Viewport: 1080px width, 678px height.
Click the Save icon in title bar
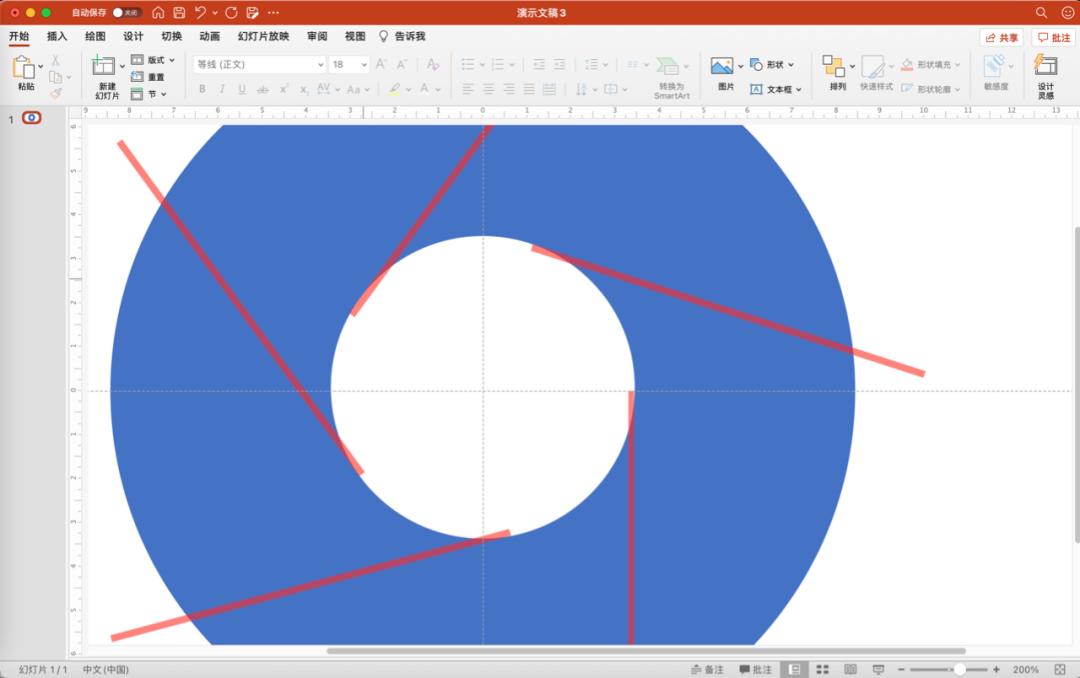(179, 13)
